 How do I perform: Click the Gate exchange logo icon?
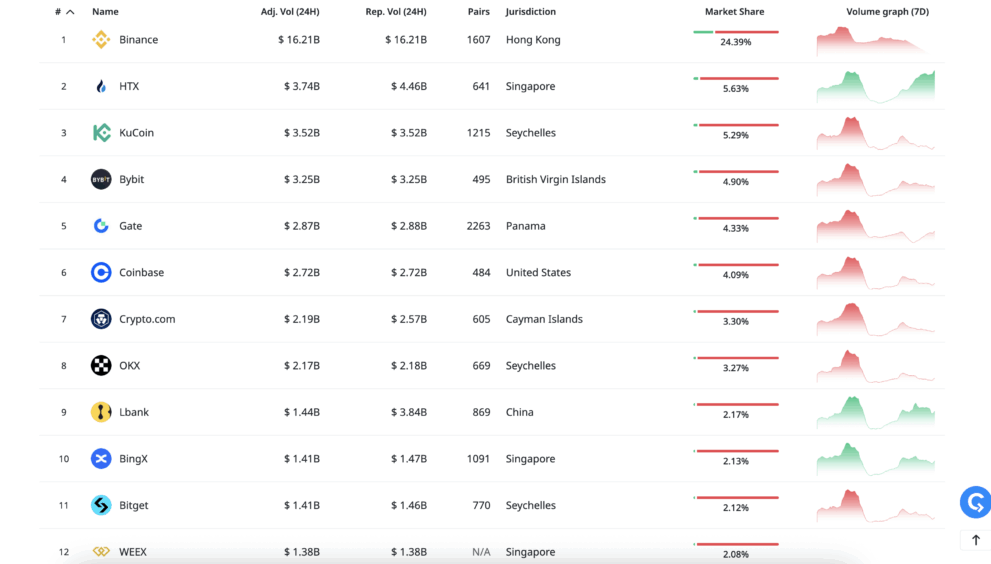(101, 226)
